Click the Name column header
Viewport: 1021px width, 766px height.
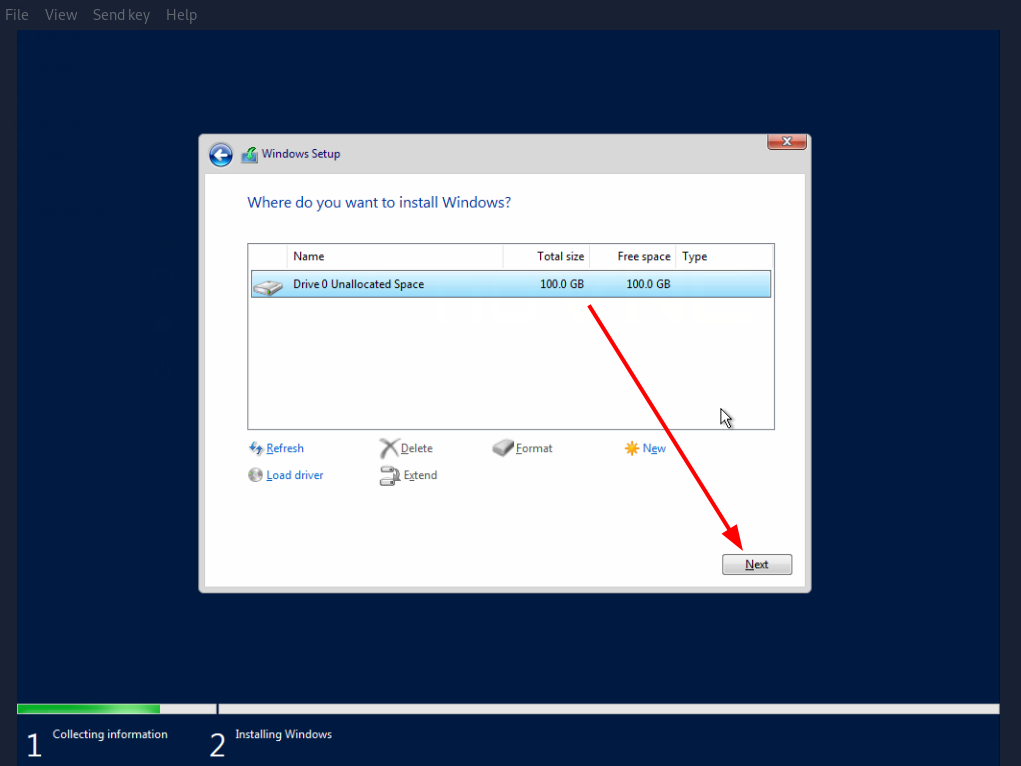pos(395,256)
